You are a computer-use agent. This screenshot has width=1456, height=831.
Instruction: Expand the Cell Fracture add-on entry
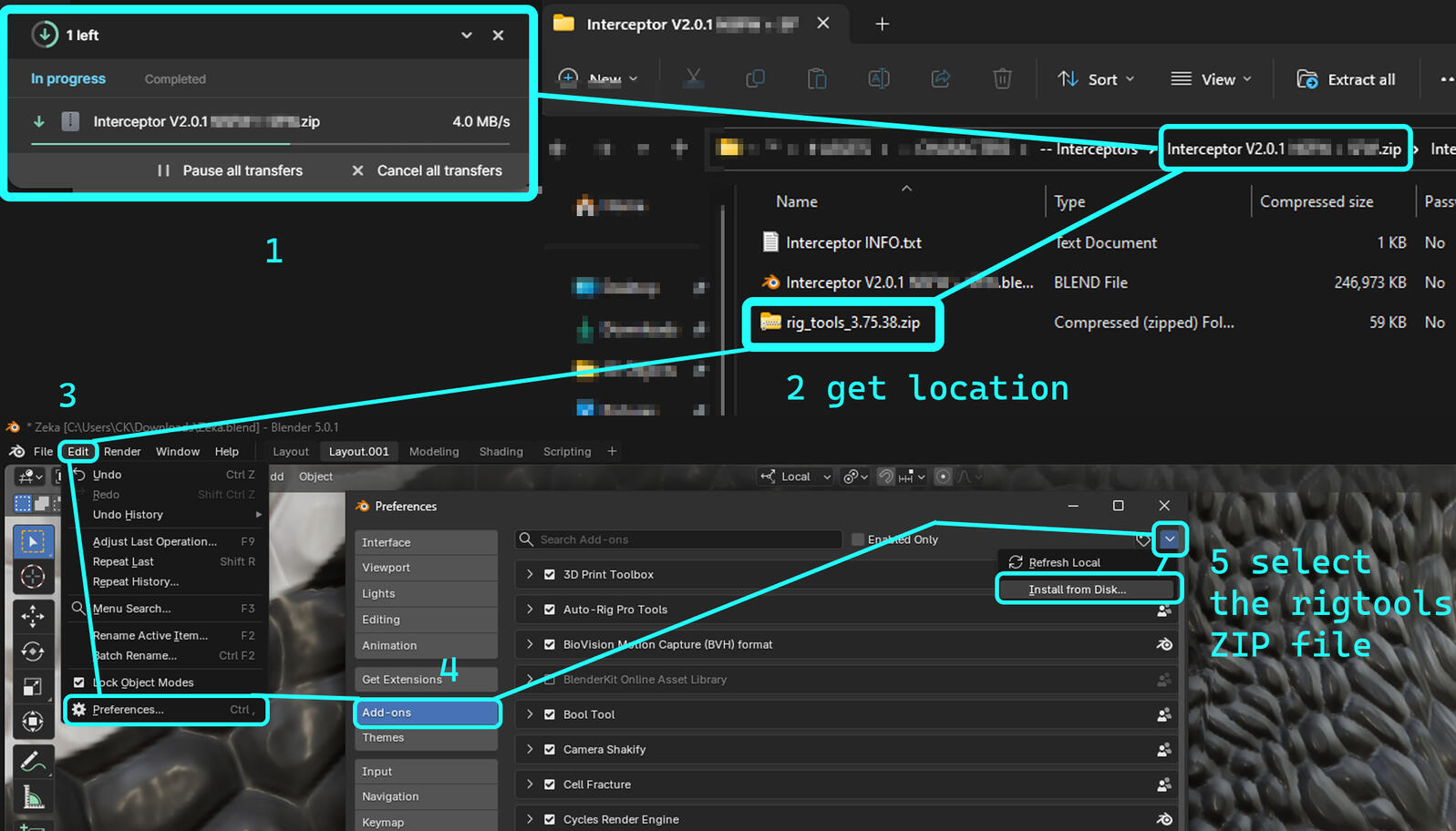click(x=530, y=785)
